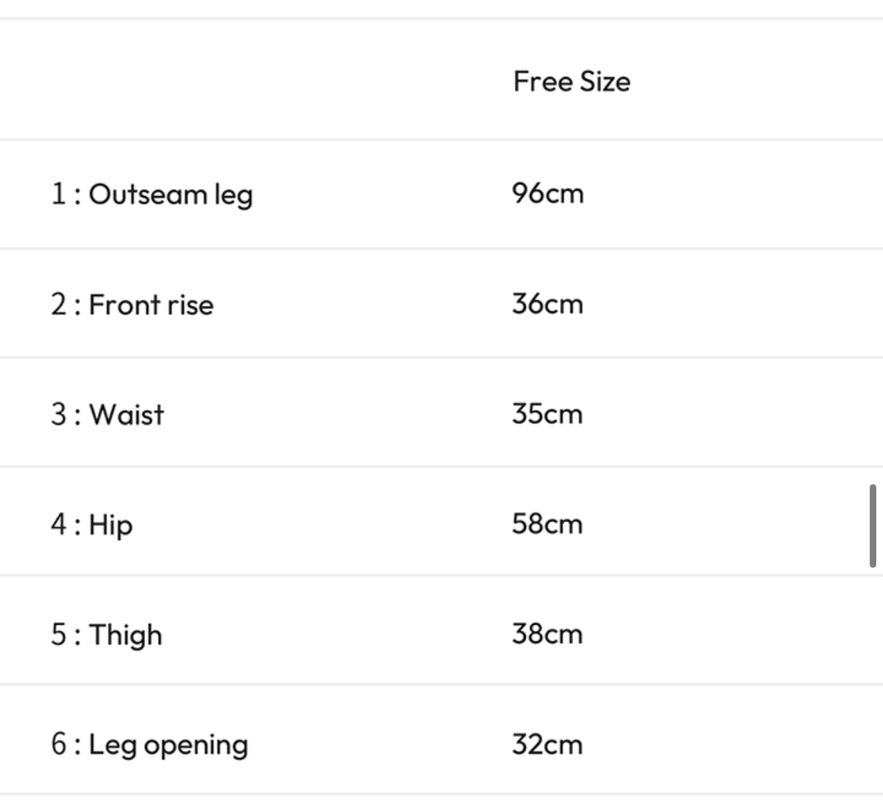Click the 38cm thigh value
Image resolution: width=883 pixels, height=810 pixels.
[547, 633]
